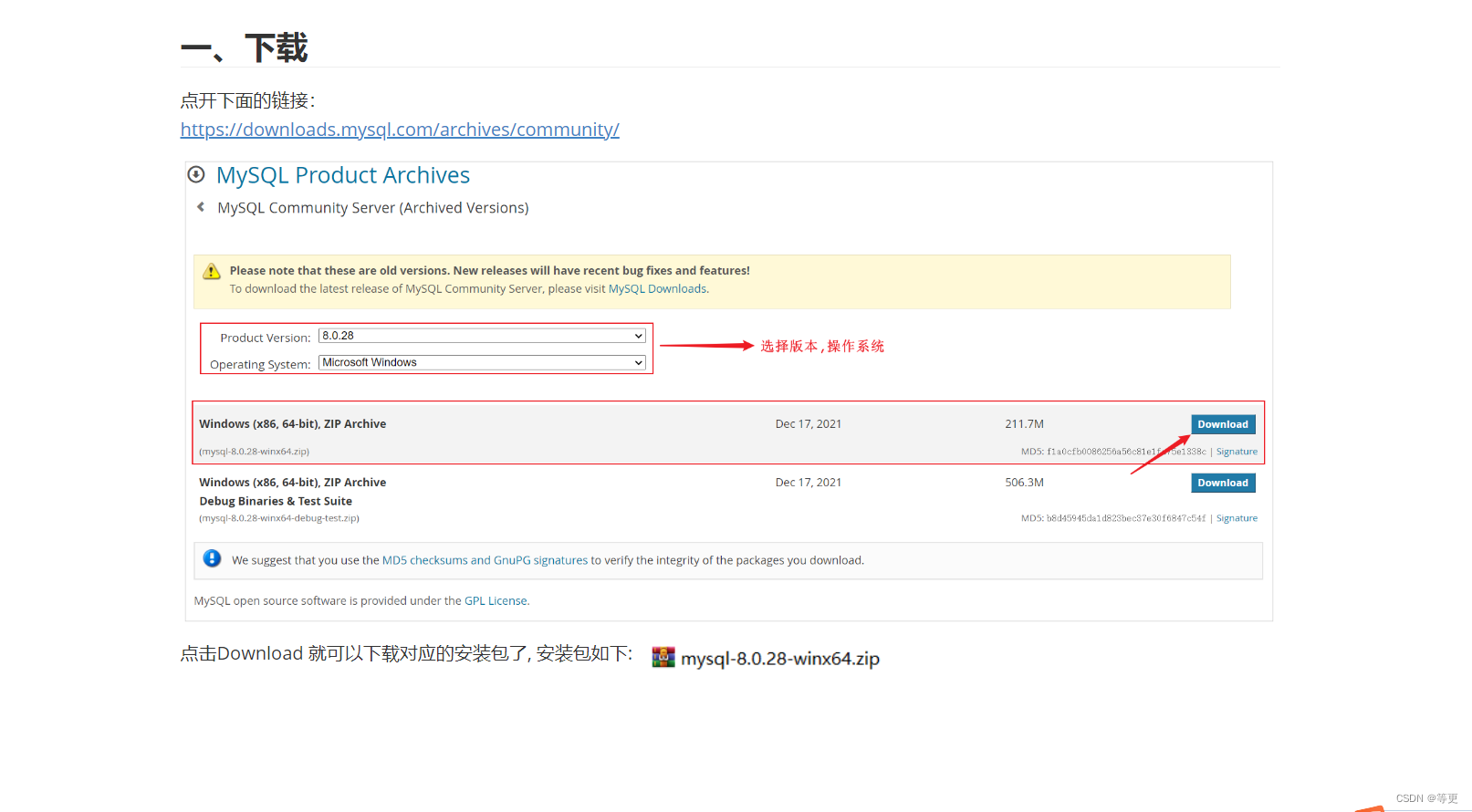Screen dimensions: 1472x812
Task: Click the WinRAR archive icon for mysql-8.0.28-winx64.zip
Action: tap(663, 657)
